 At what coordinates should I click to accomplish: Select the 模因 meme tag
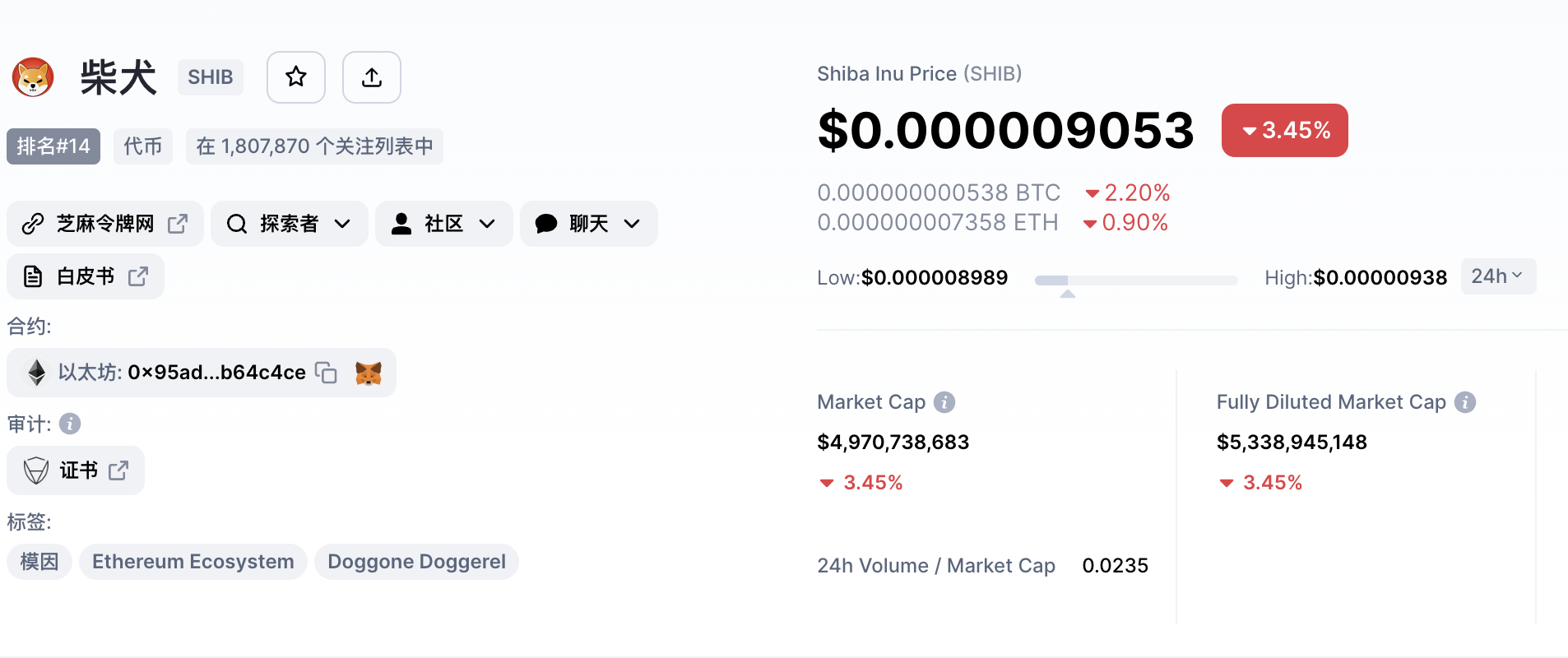click(x=39, y=562)
